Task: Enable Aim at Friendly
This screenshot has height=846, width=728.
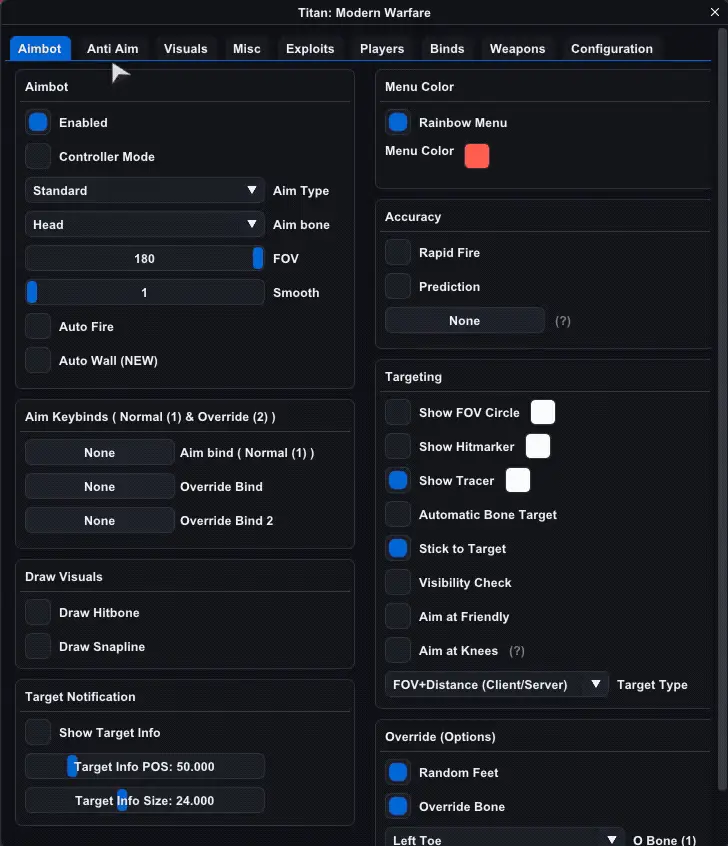Action: 398,617
